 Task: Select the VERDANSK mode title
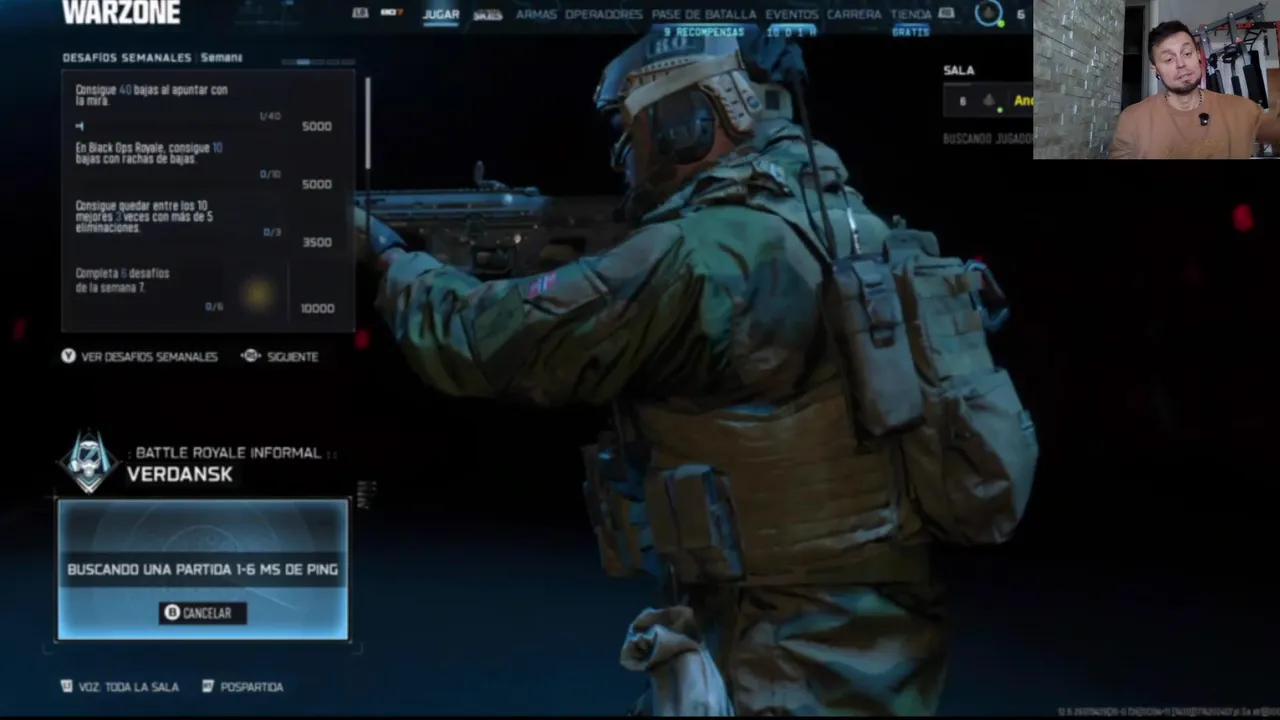point(180,475)
